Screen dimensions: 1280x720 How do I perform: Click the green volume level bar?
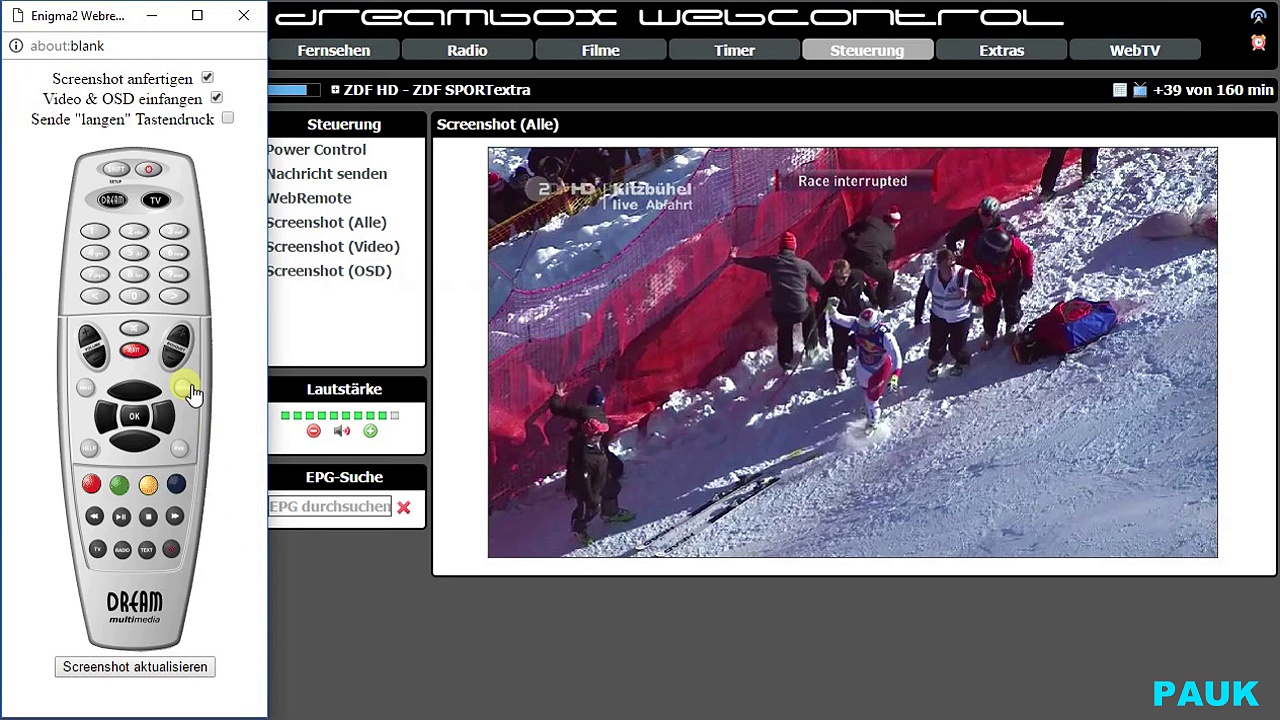point(340,415)
